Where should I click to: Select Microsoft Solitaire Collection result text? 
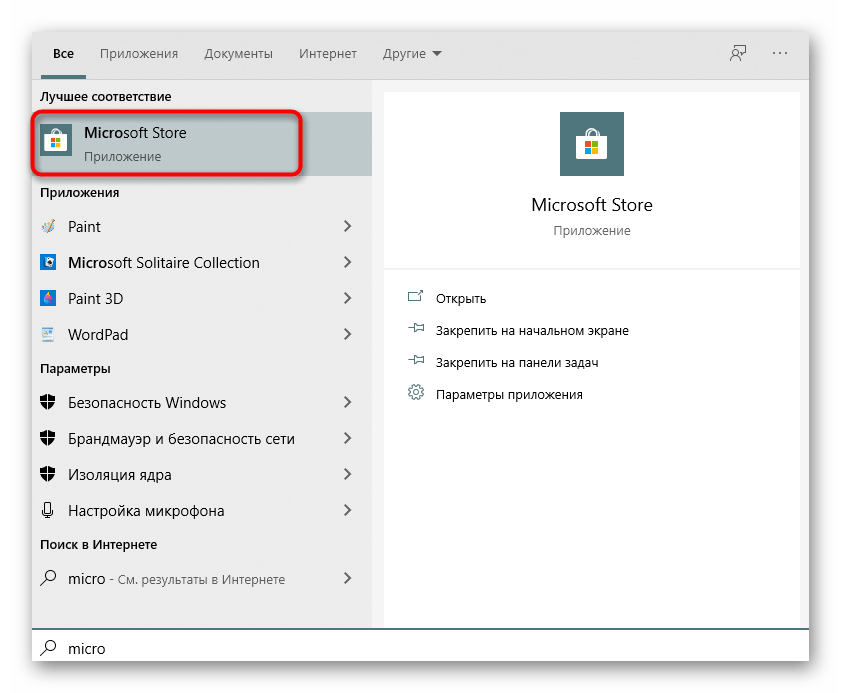(164, 263)
